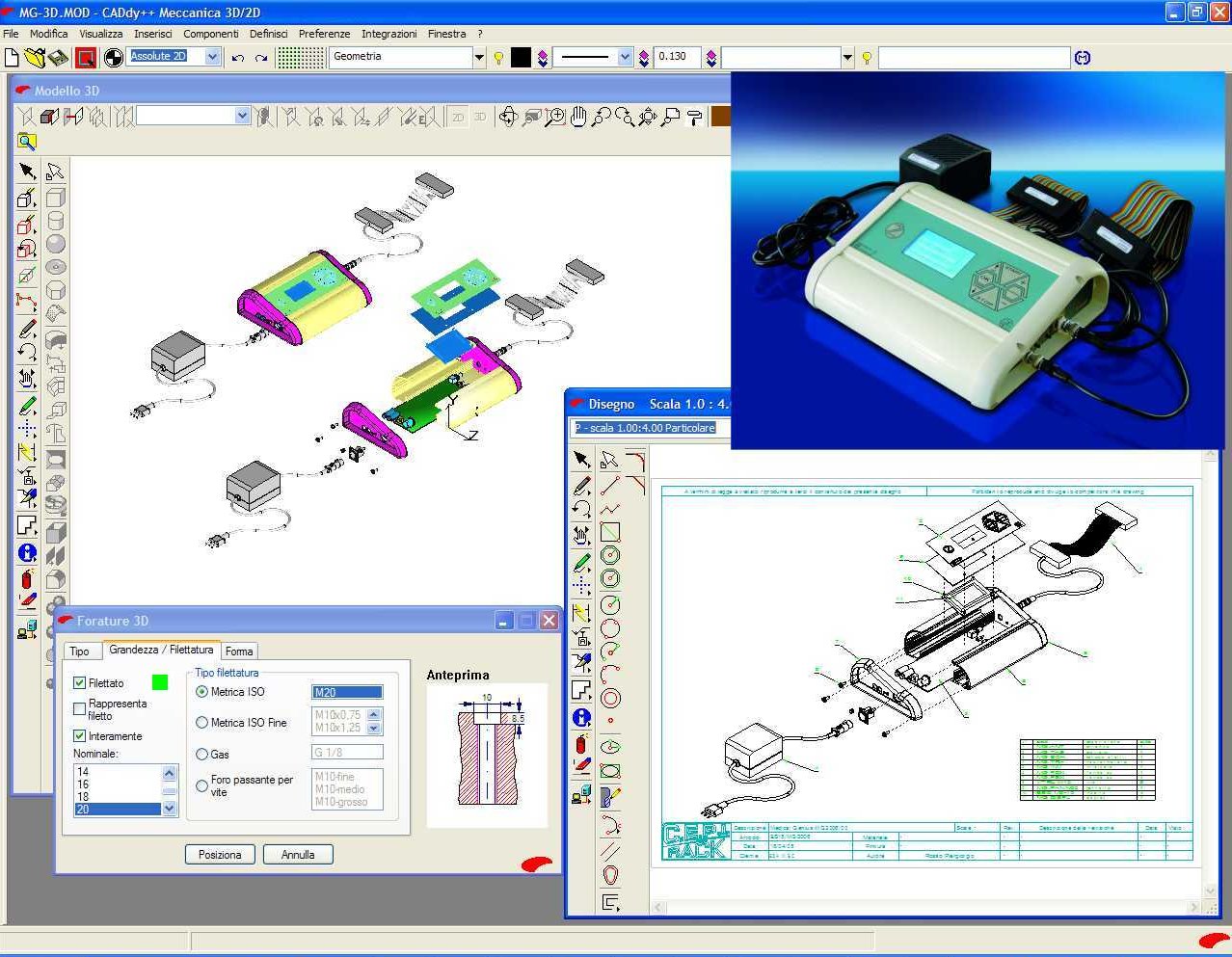Screen dimensions: 1232x957
Task: Click the open file folder icon
Action: pyautogui.click(x=35, y=58)
